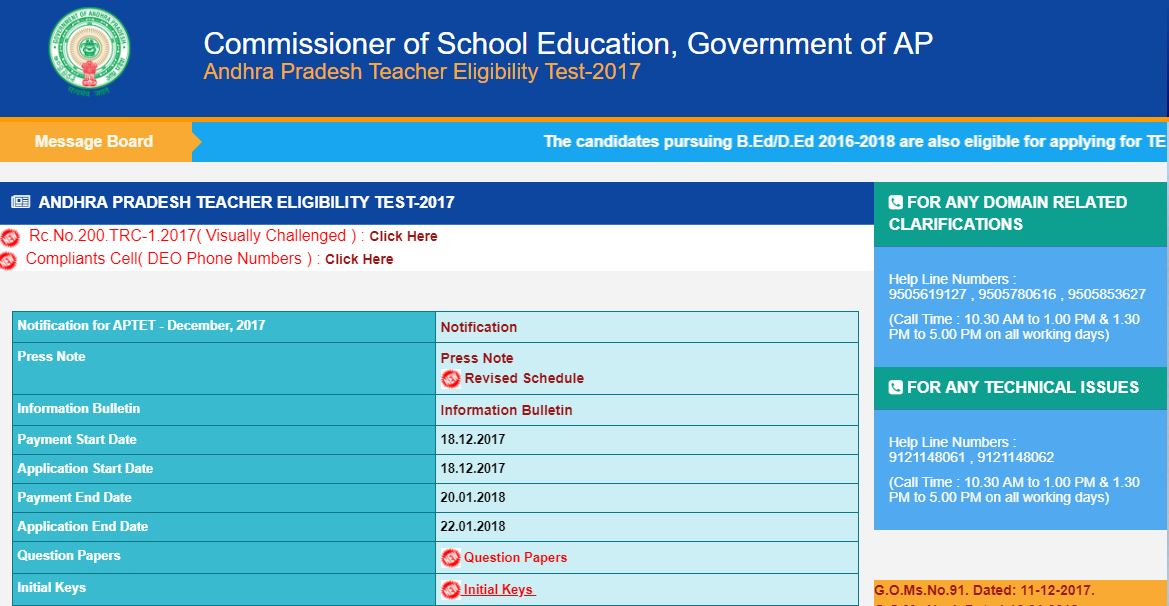The width and height of the screenshot is (1169, 606).
Task: Click the new badge beside Compliants Cell
Action: point(9,260)
